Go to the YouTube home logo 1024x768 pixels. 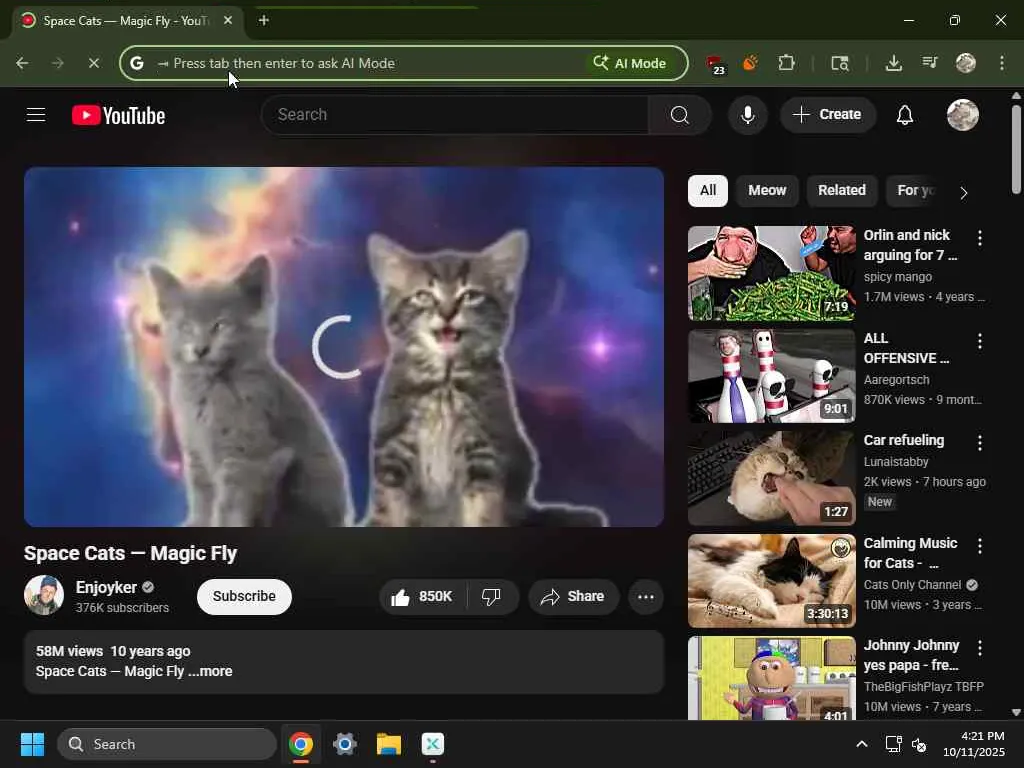118,115
